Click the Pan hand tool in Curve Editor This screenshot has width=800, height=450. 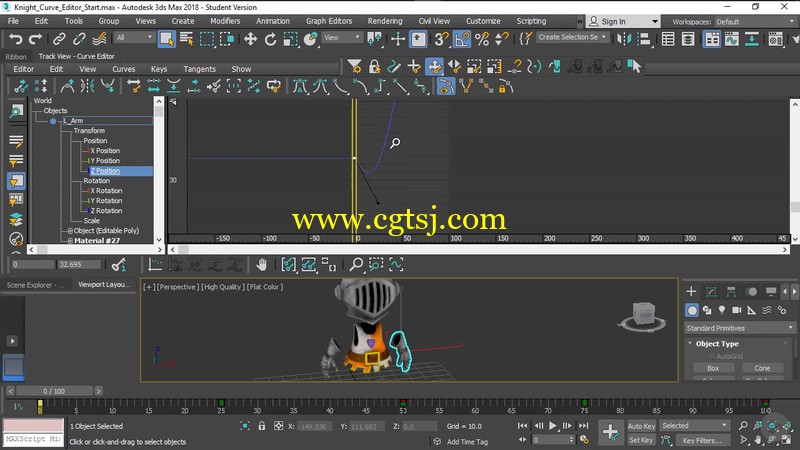pos(261,264)
